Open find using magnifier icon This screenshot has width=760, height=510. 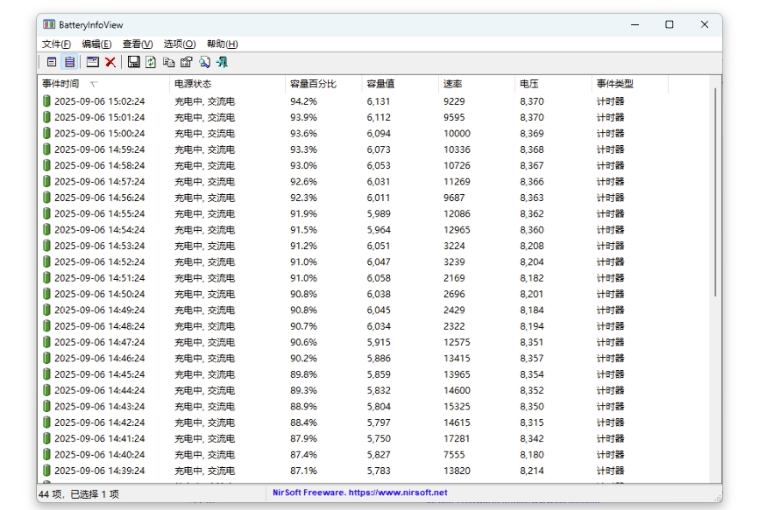point(204,62)
